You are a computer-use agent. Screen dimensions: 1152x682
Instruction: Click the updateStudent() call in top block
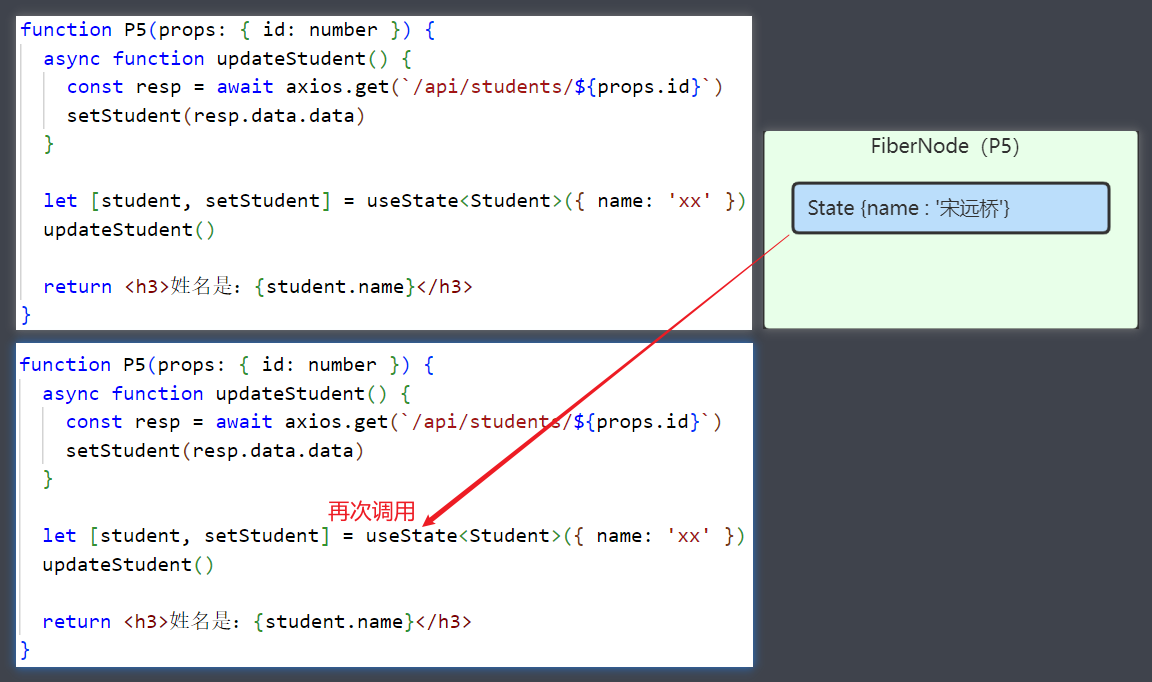pos(130,230)
